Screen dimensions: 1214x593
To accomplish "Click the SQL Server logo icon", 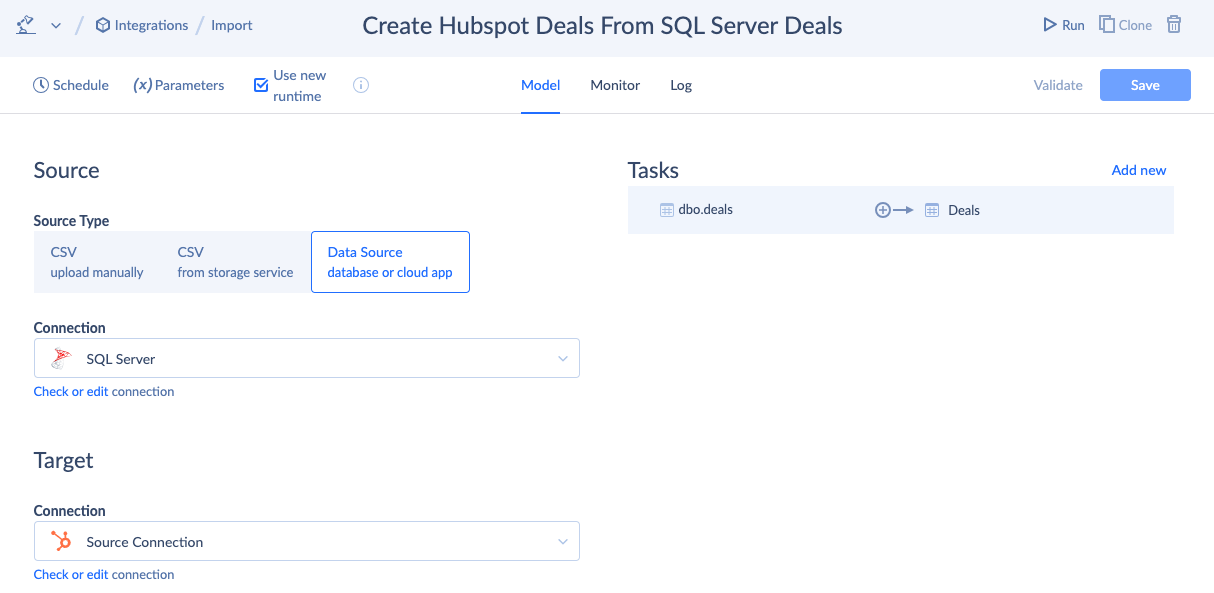I will click(62, 359).
